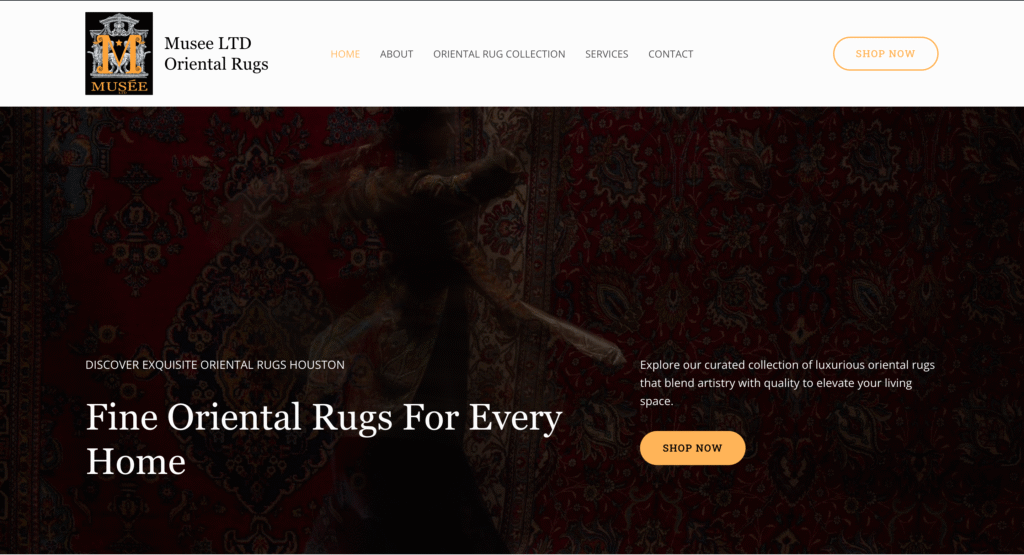Select Services in the navigation bar

(607, 54)
